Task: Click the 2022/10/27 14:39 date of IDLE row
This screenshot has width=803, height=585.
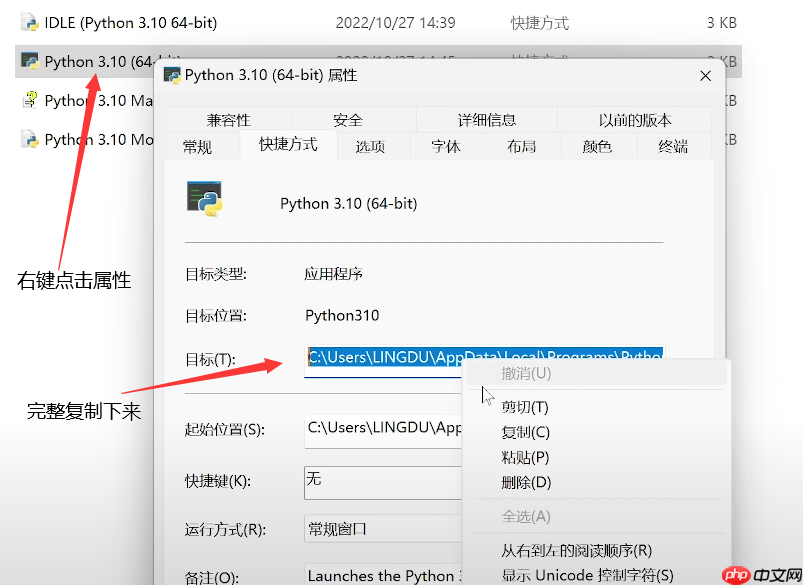Action: pos(395,23)
